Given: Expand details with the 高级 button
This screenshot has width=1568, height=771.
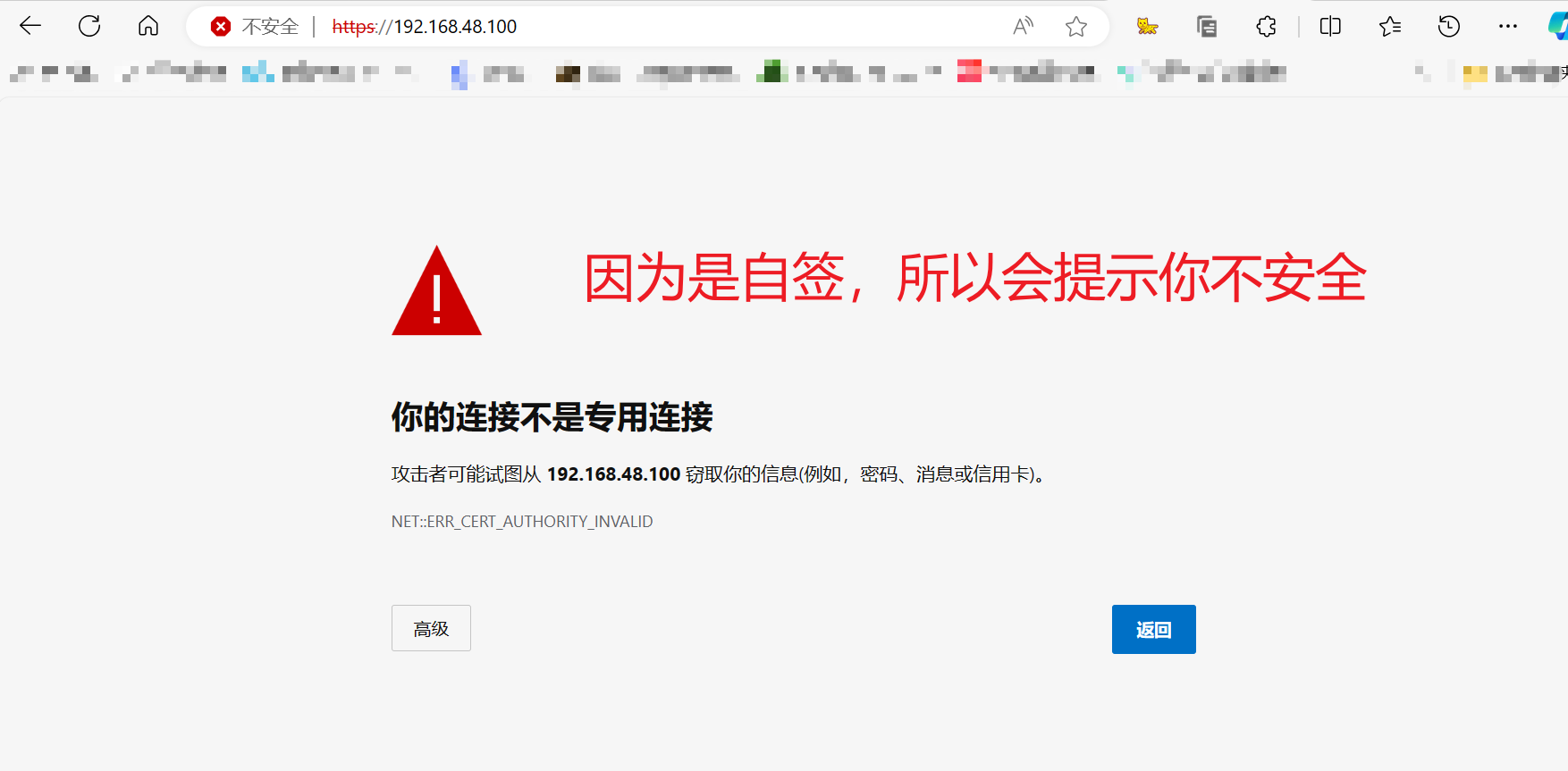Looking at the screenshot, I should coord(431,628).
